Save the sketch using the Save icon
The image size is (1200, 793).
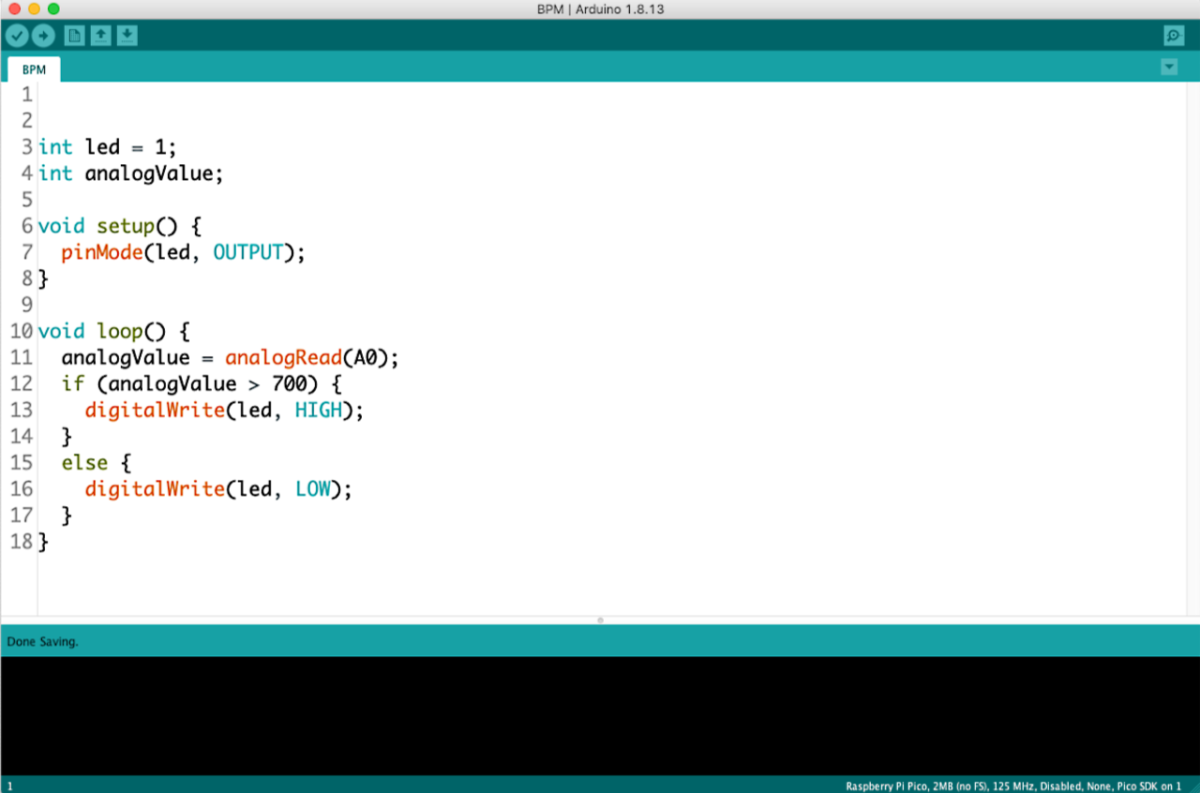click(127, 35)
